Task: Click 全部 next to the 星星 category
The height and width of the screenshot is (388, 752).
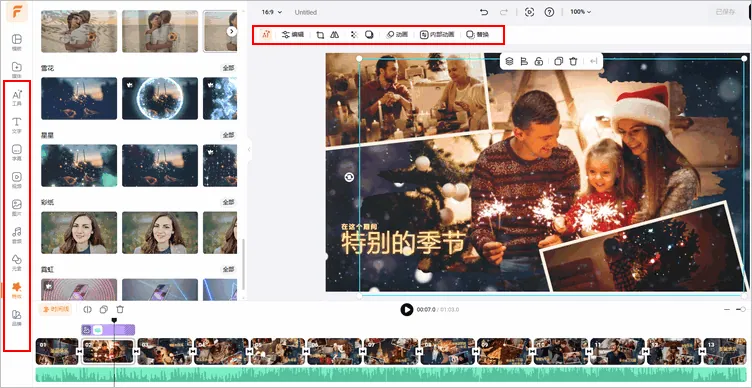Action: [x=229, y=135]
